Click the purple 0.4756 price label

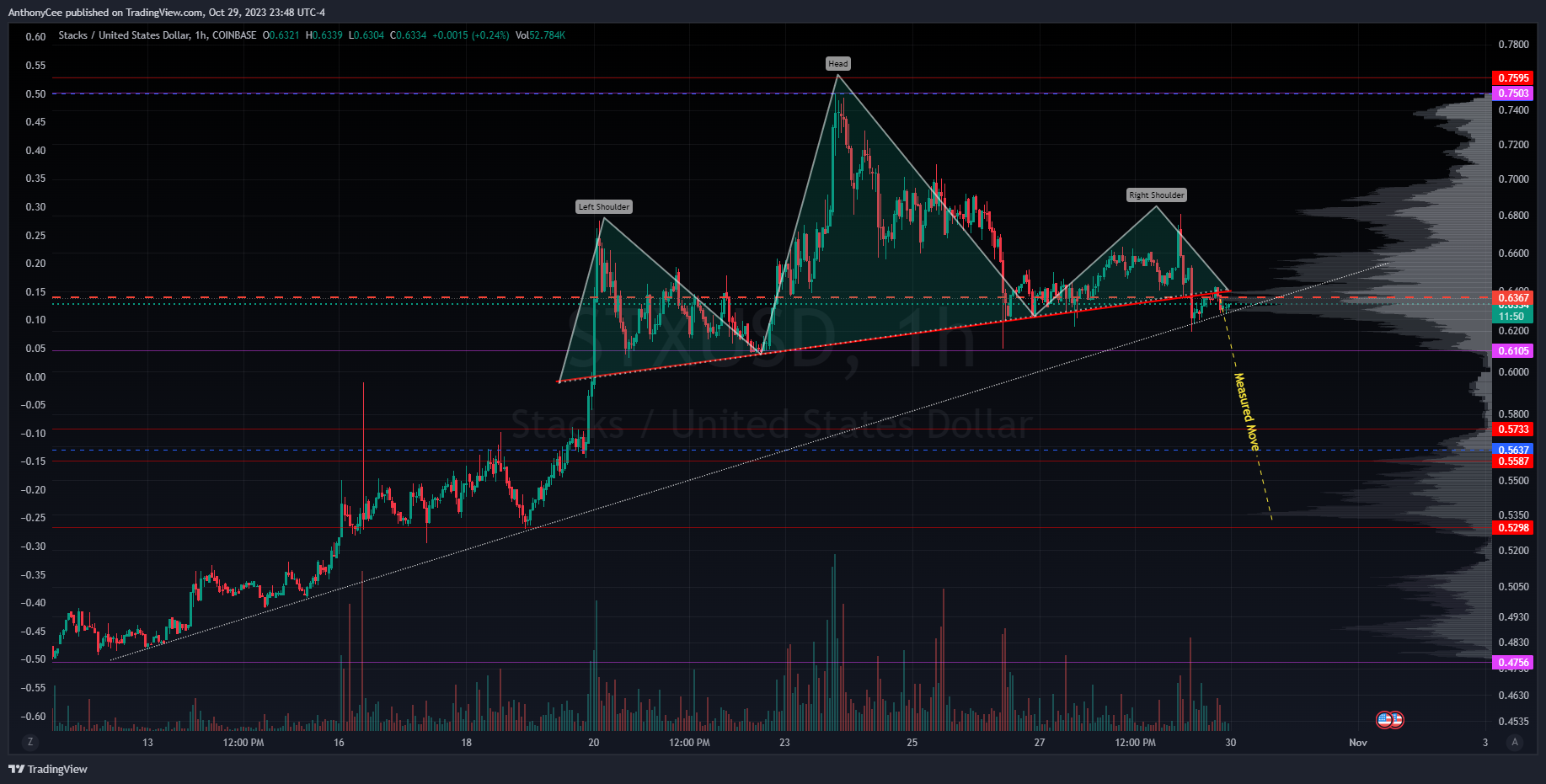(1513, 663)
